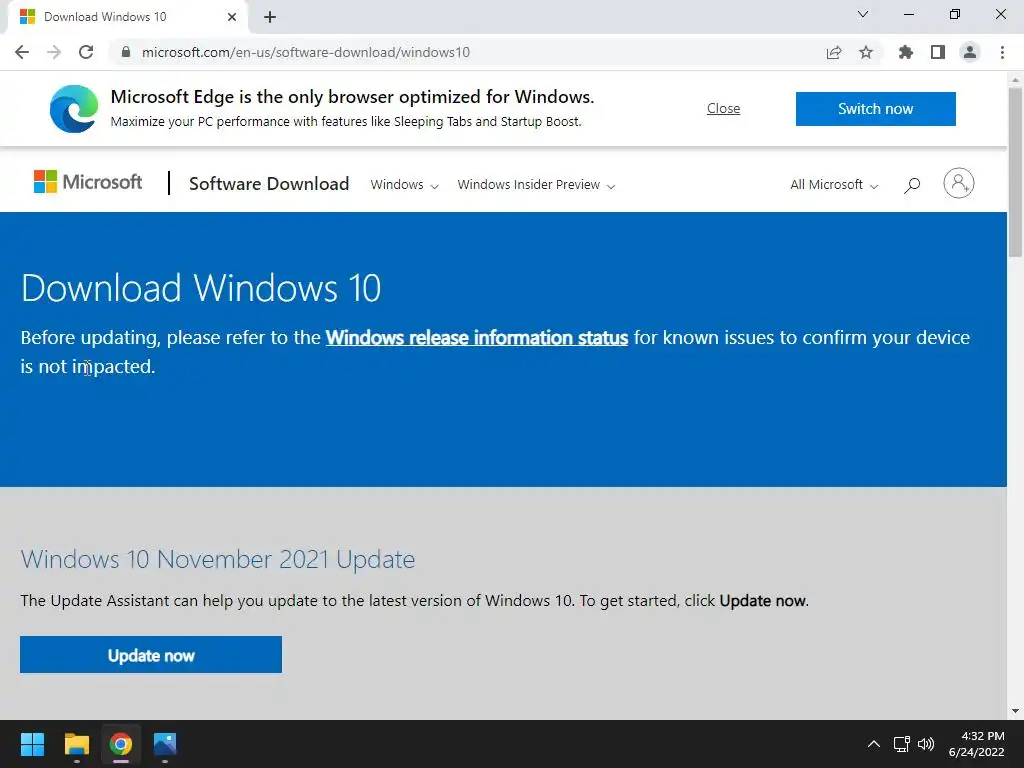Click the page vertical scrollbar thumb

pyautogui.click(x=1016, y=172)
